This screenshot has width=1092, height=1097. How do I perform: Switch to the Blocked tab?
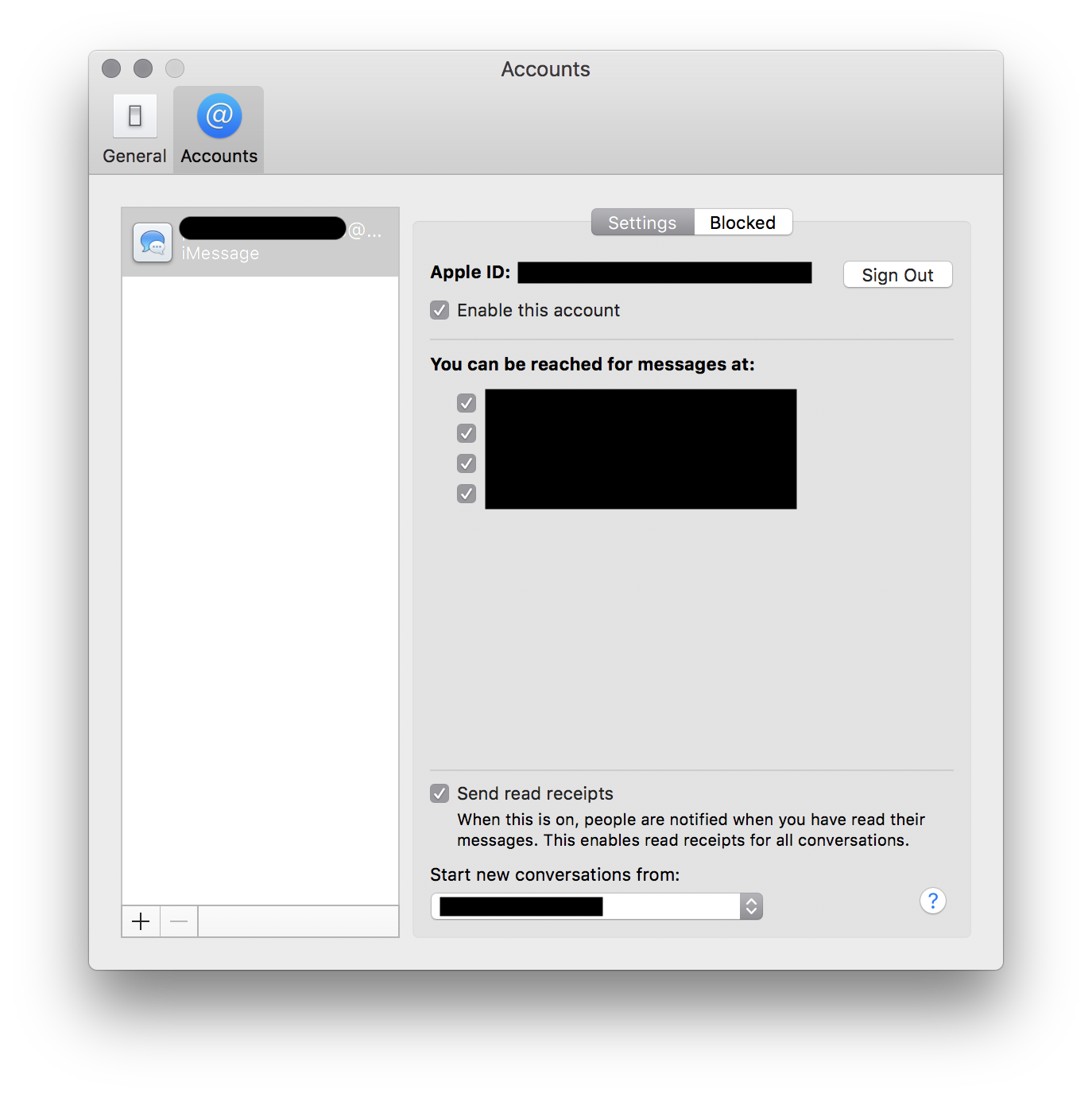(742, 223)
